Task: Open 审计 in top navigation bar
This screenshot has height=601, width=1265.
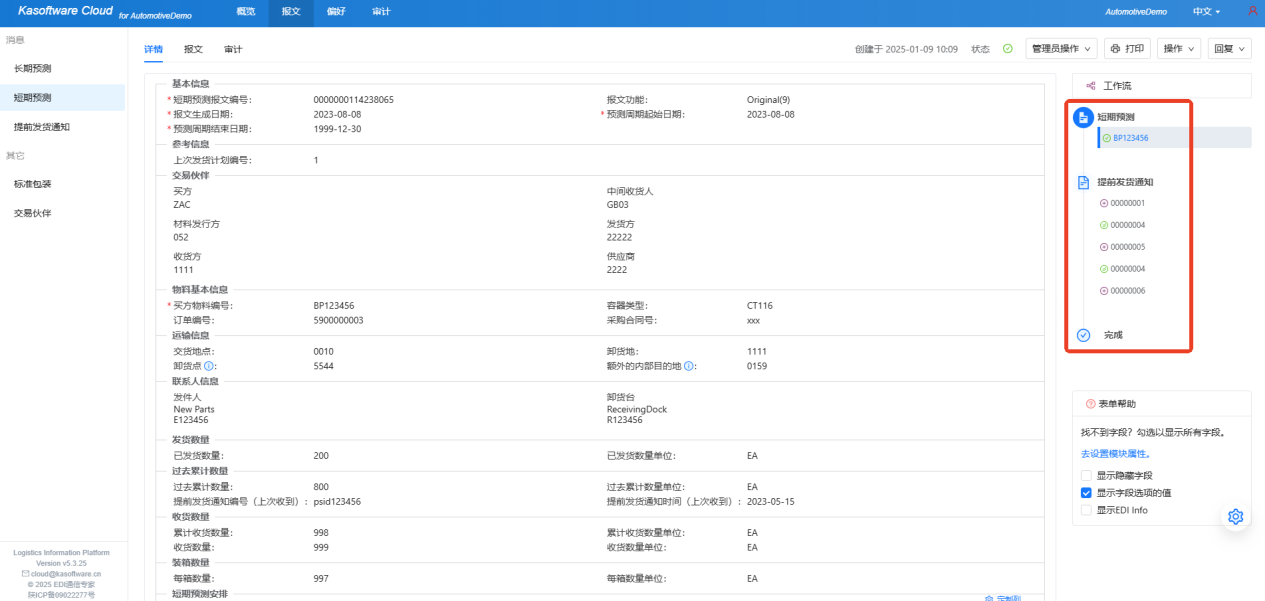Action: tap(381, 11)
